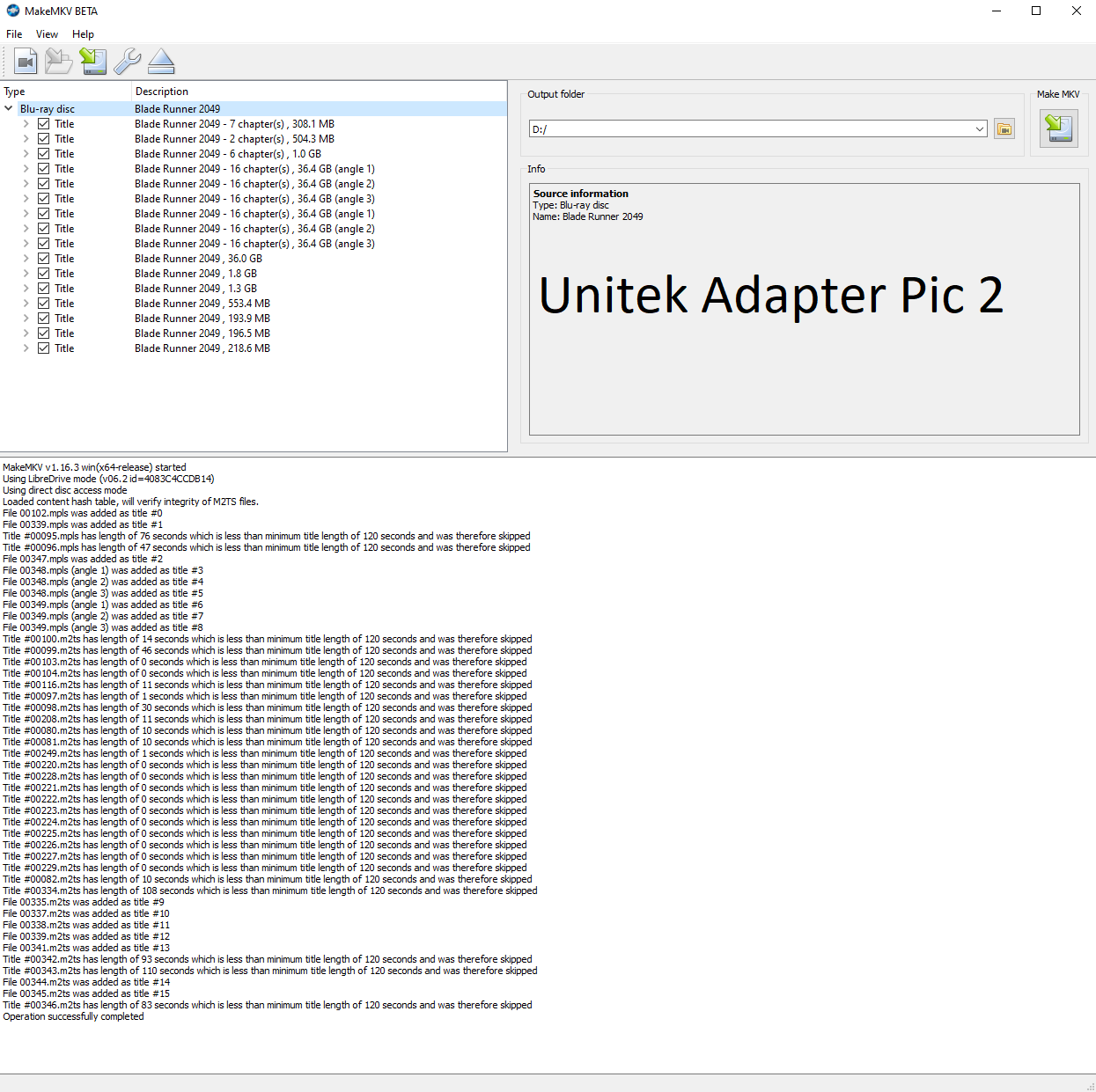Select Blade Runner 2049, 196.5 MB description
This screenshot has width=1096, height=1092.
tap(202, 333)
